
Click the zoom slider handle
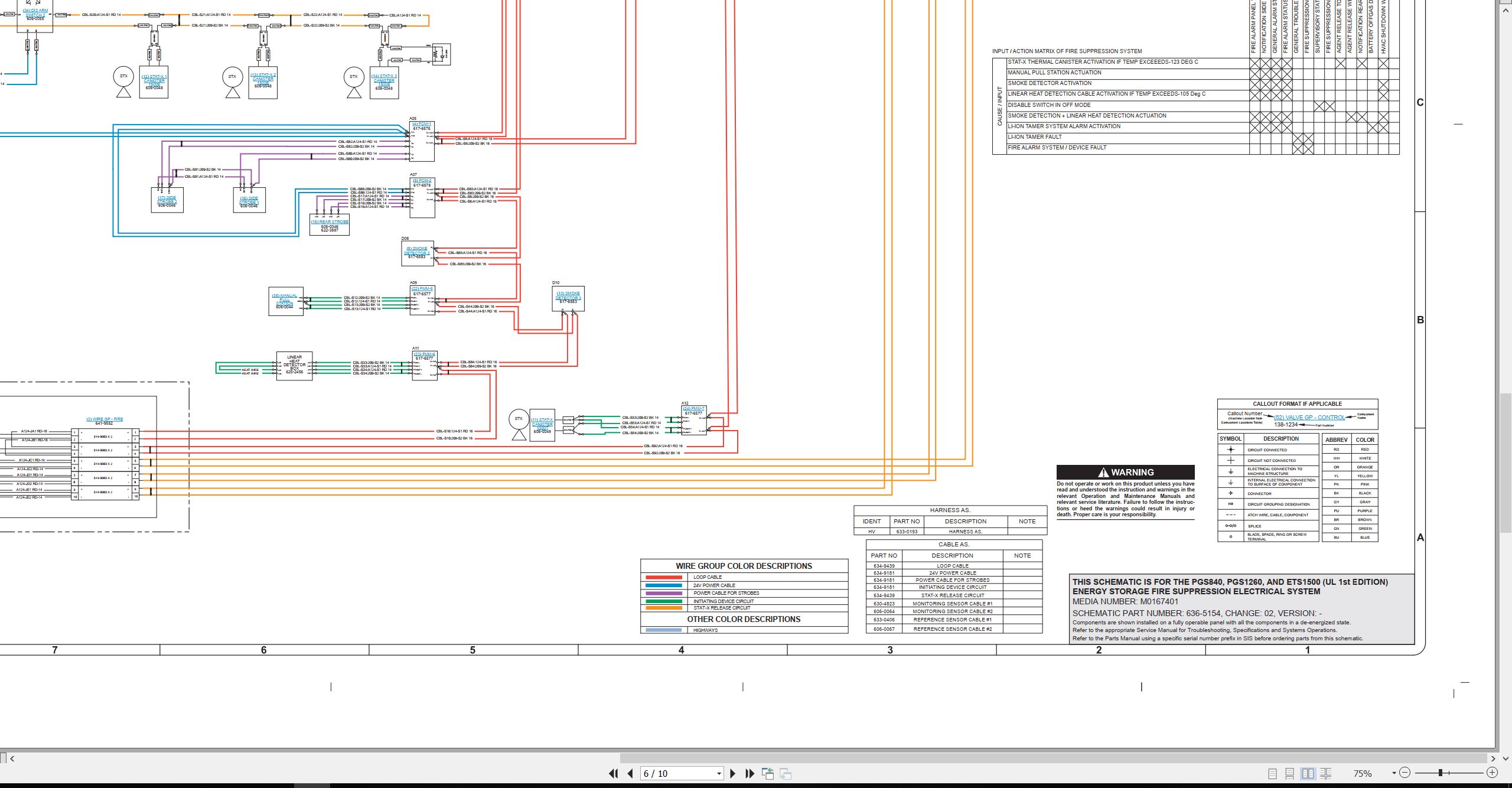tap(1441, 773)
